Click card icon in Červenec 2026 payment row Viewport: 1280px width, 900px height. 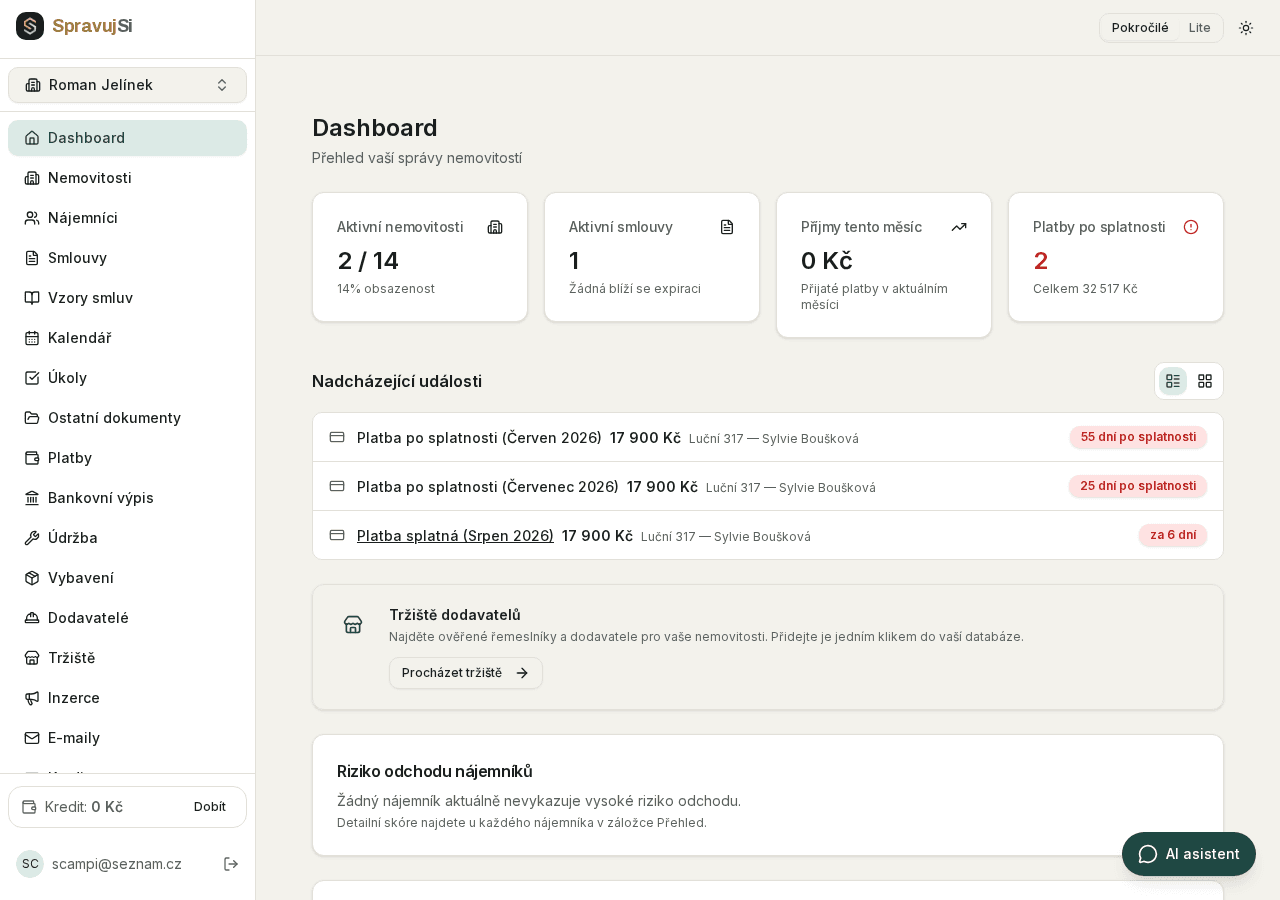click(x=337, y=486)
